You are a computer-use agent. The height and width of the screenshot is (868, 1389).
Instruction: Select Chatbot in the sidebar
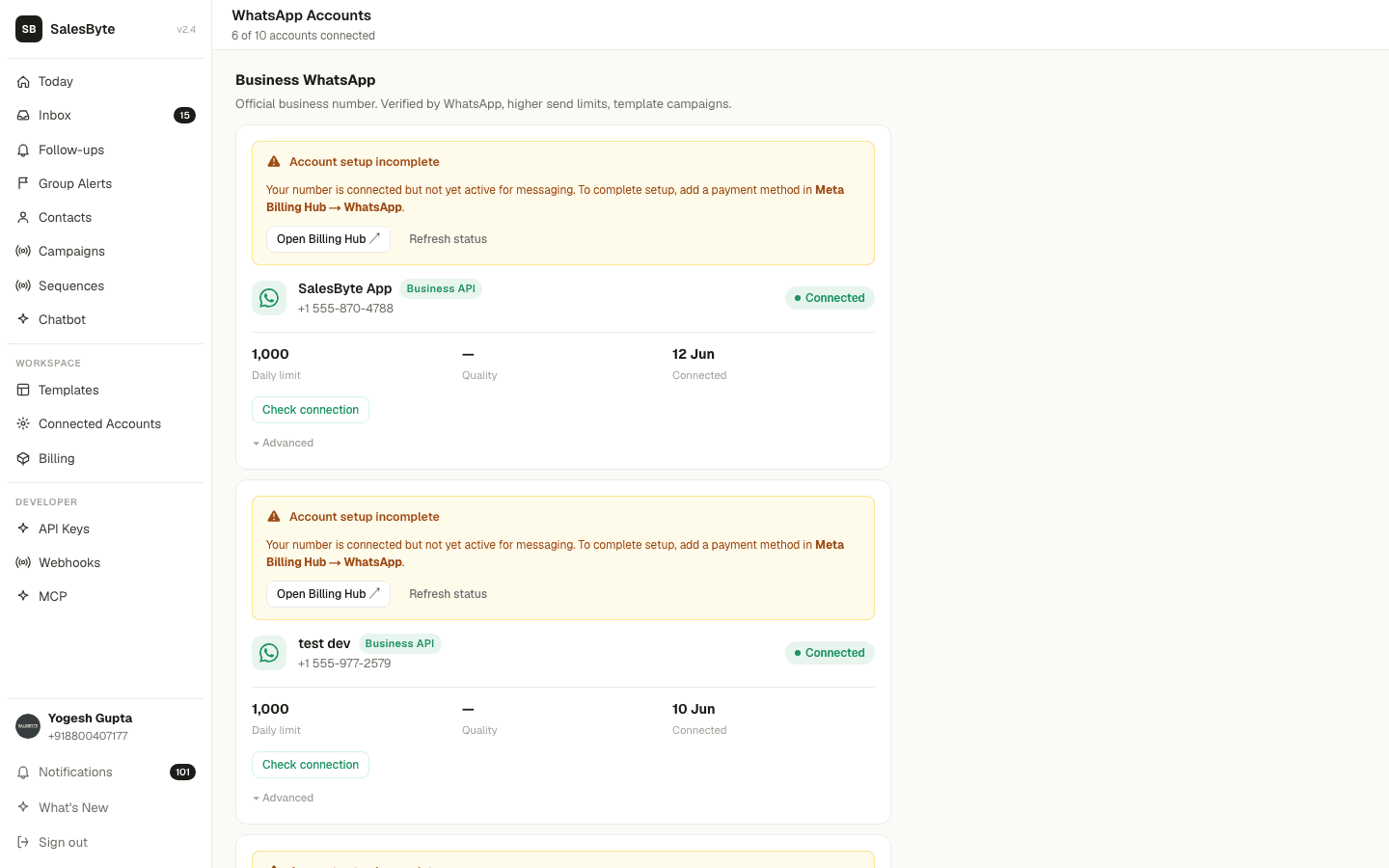tap(105, 319)
